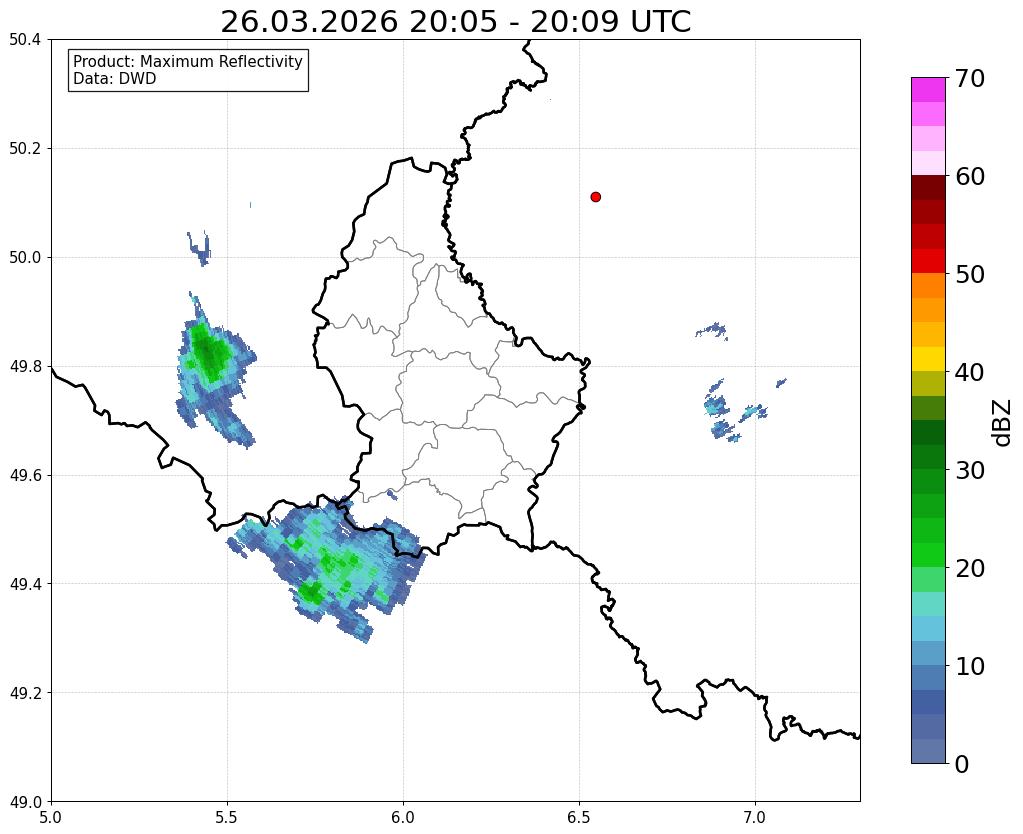Click the latitude label 49.8

[x=25, y=367]
